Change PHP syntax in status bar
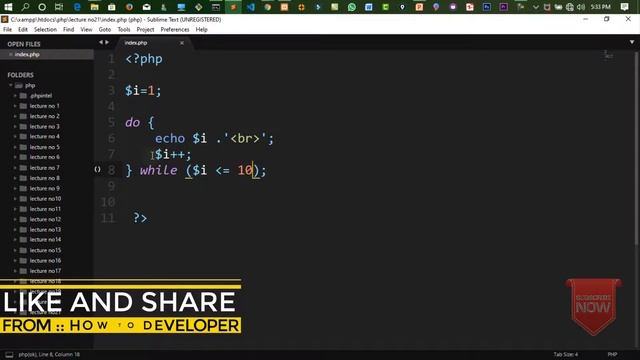 coord(612,354)
